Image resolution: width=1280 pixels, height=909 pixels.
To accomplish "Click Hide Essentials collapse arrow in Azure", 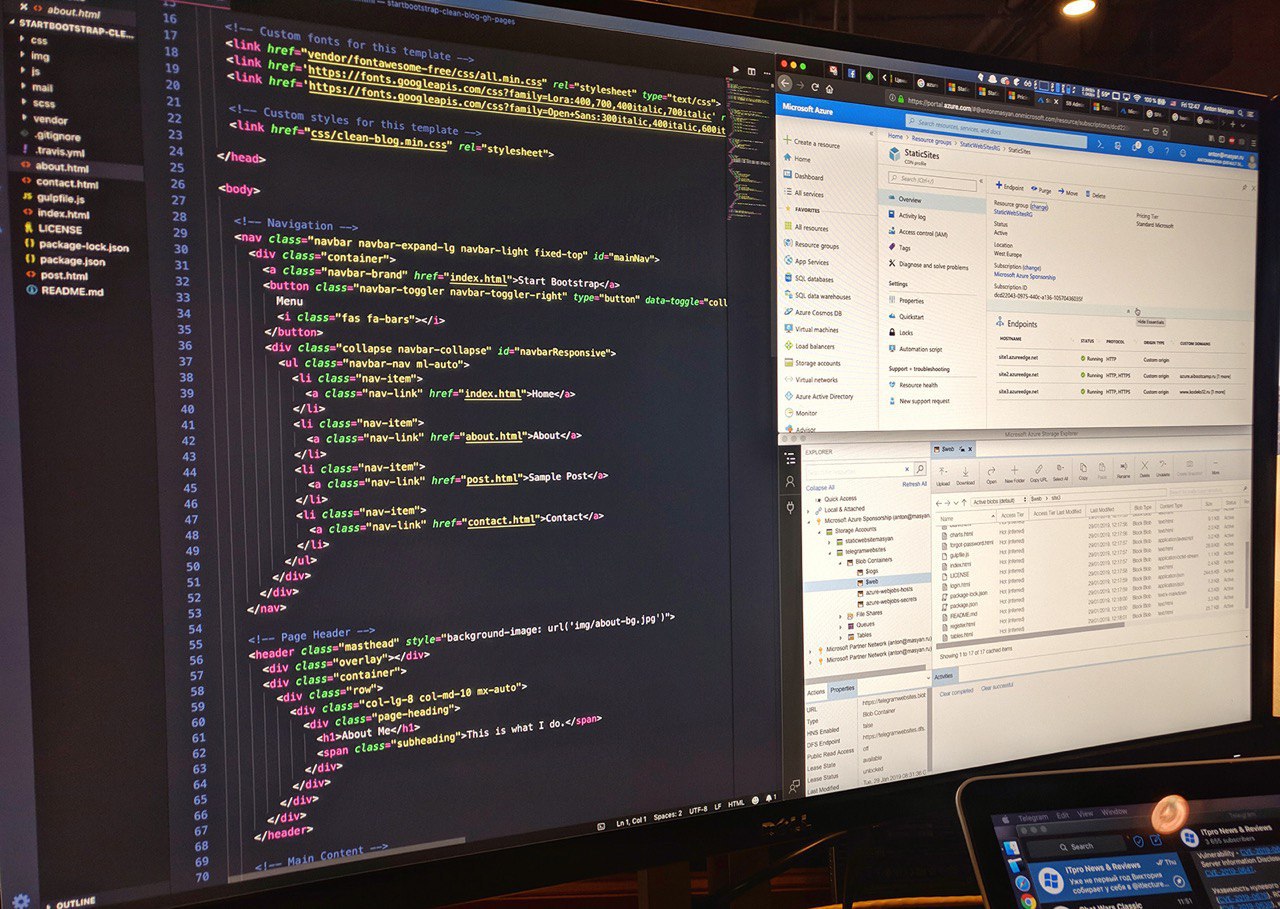I will coord(1128,311).
